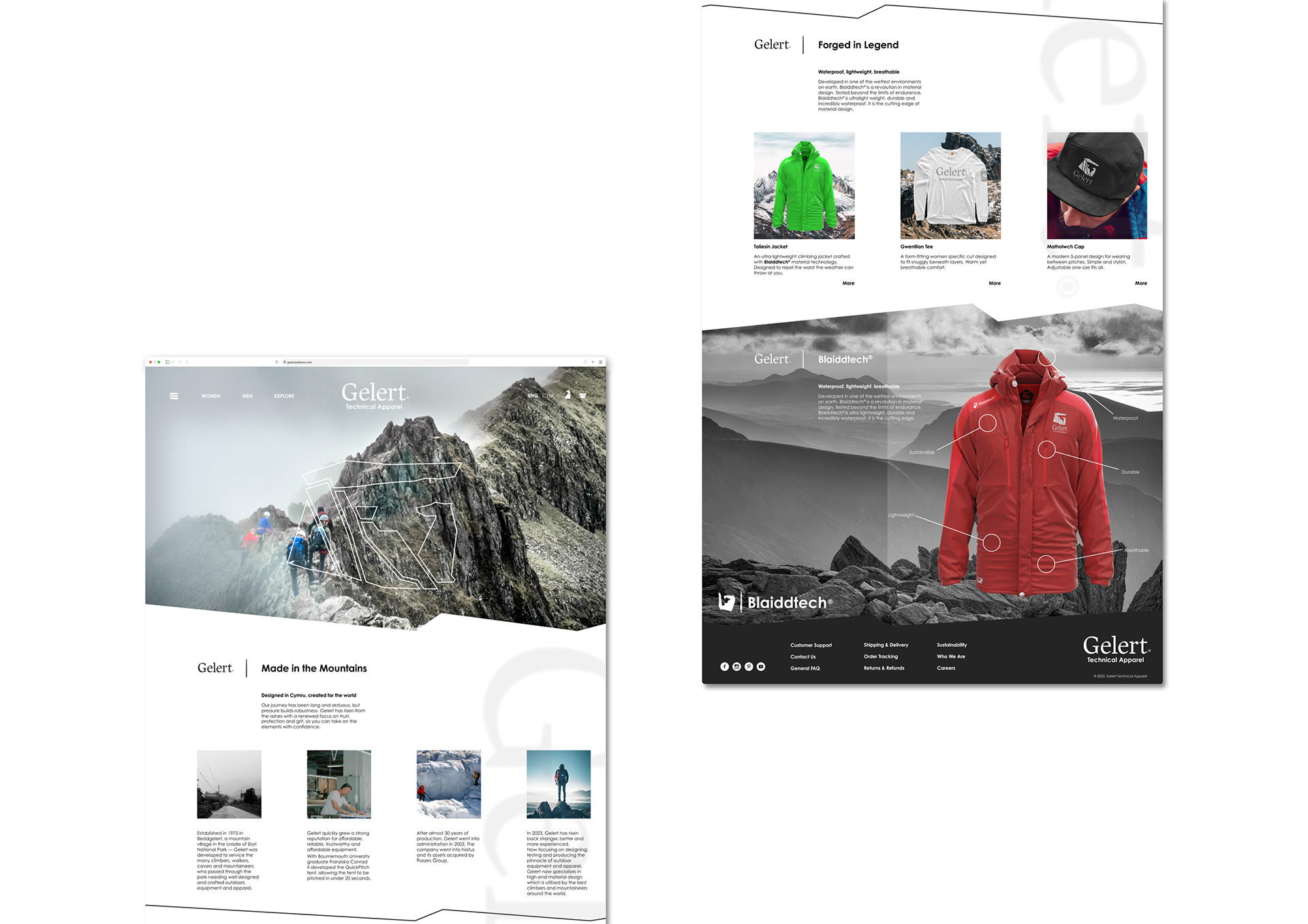This screenshot has height=924, width=1308.
Task: Click the Durable hotspot circle on jacket chest
Action: click(x=1047, y=449)
